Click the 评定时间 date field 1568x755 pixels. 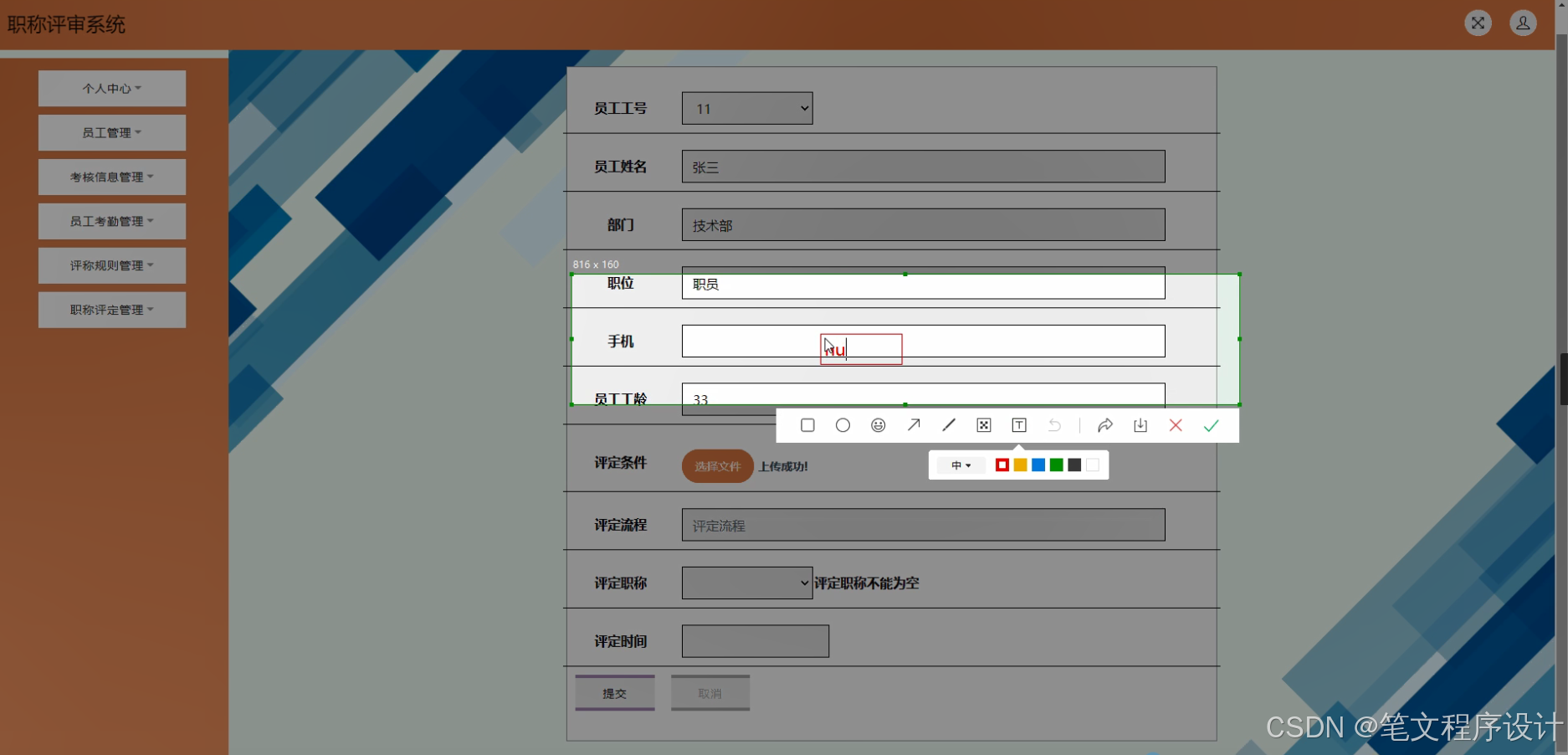[x=756, y=641]
